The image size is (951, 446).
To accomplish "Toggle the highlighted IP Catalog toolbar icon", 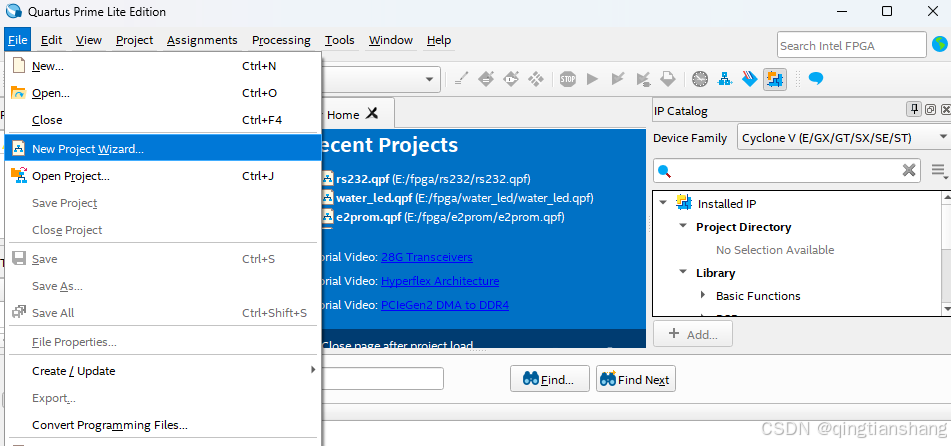I will pos(775,79).
